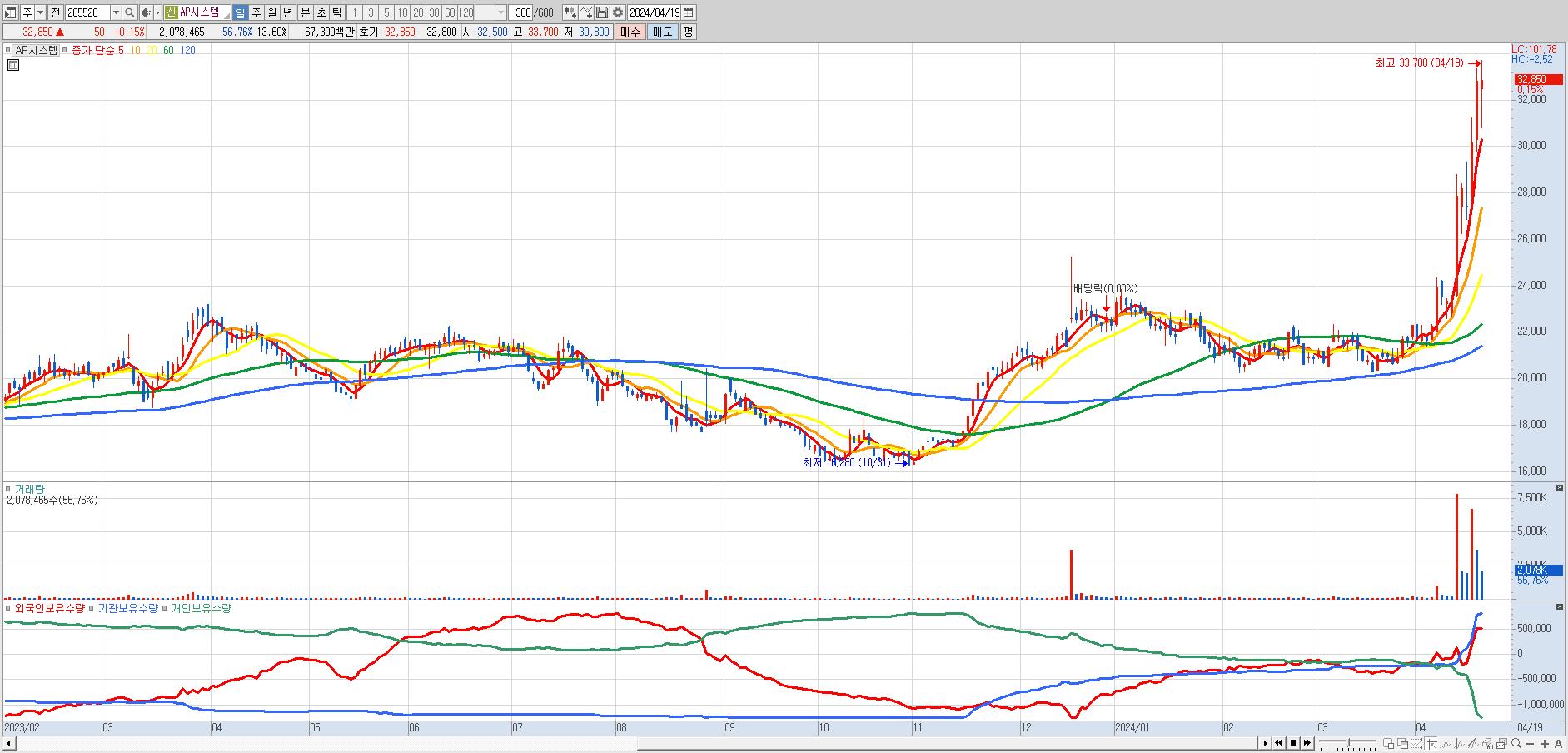Switch to weekly (주) chart period

click(x=256, y=12)
